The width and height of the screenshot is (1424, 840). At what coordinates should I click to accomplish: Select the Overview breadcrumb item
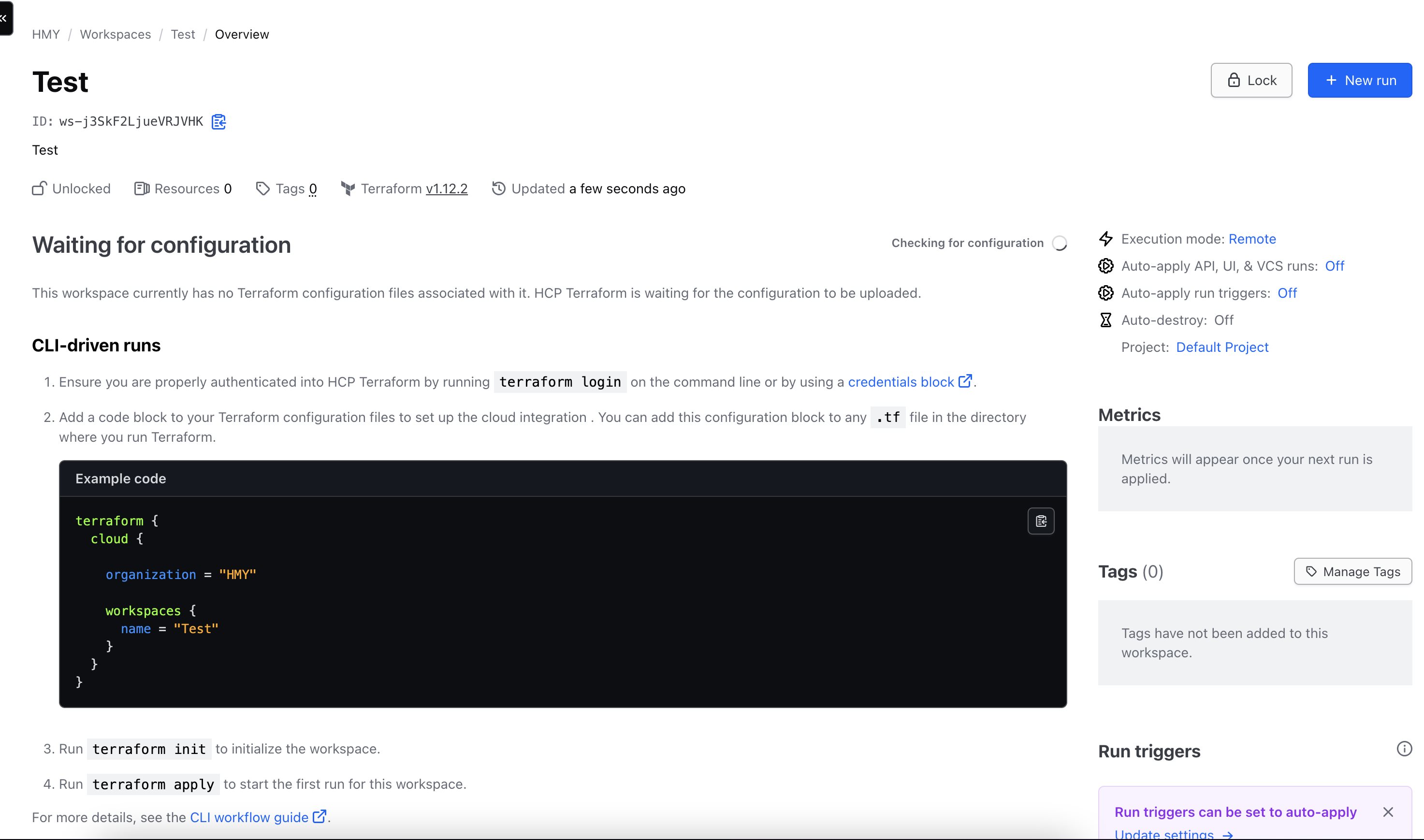click(242, 34)
